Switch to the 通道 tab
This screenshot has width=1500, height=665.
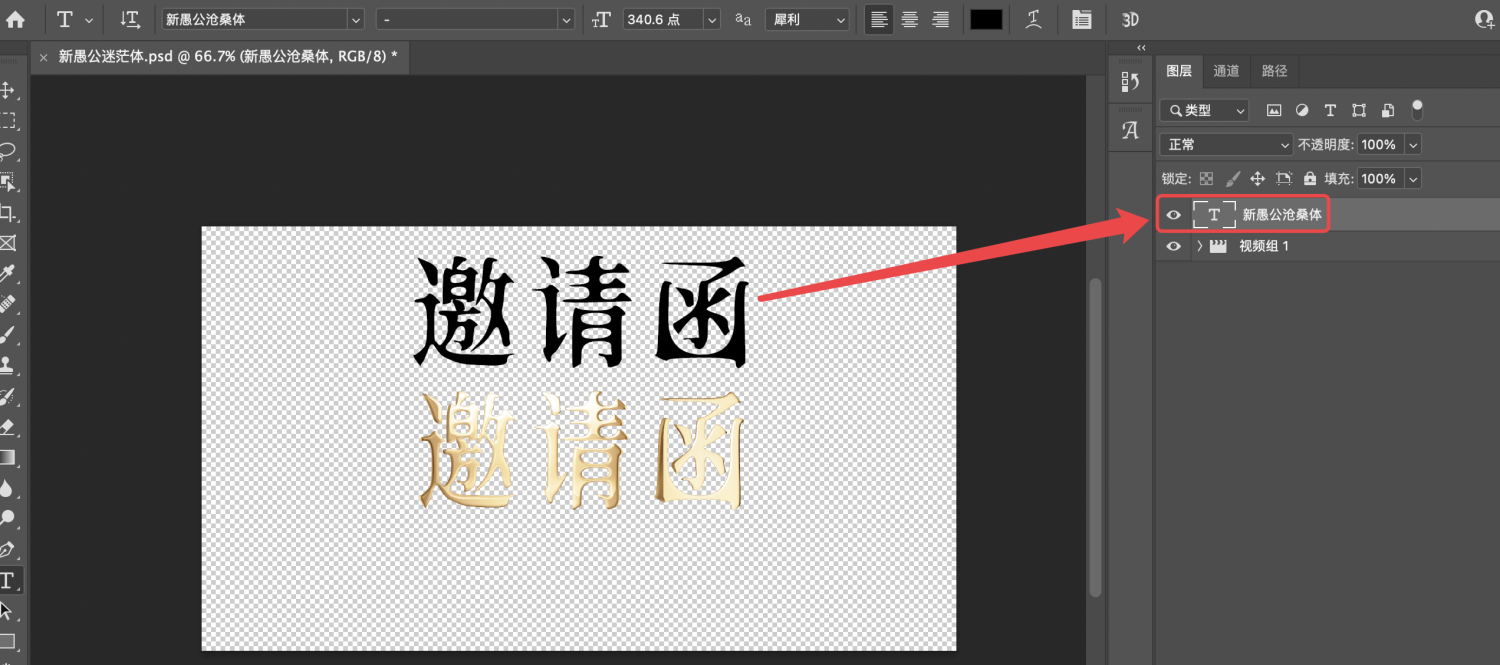pos(1226,71)
